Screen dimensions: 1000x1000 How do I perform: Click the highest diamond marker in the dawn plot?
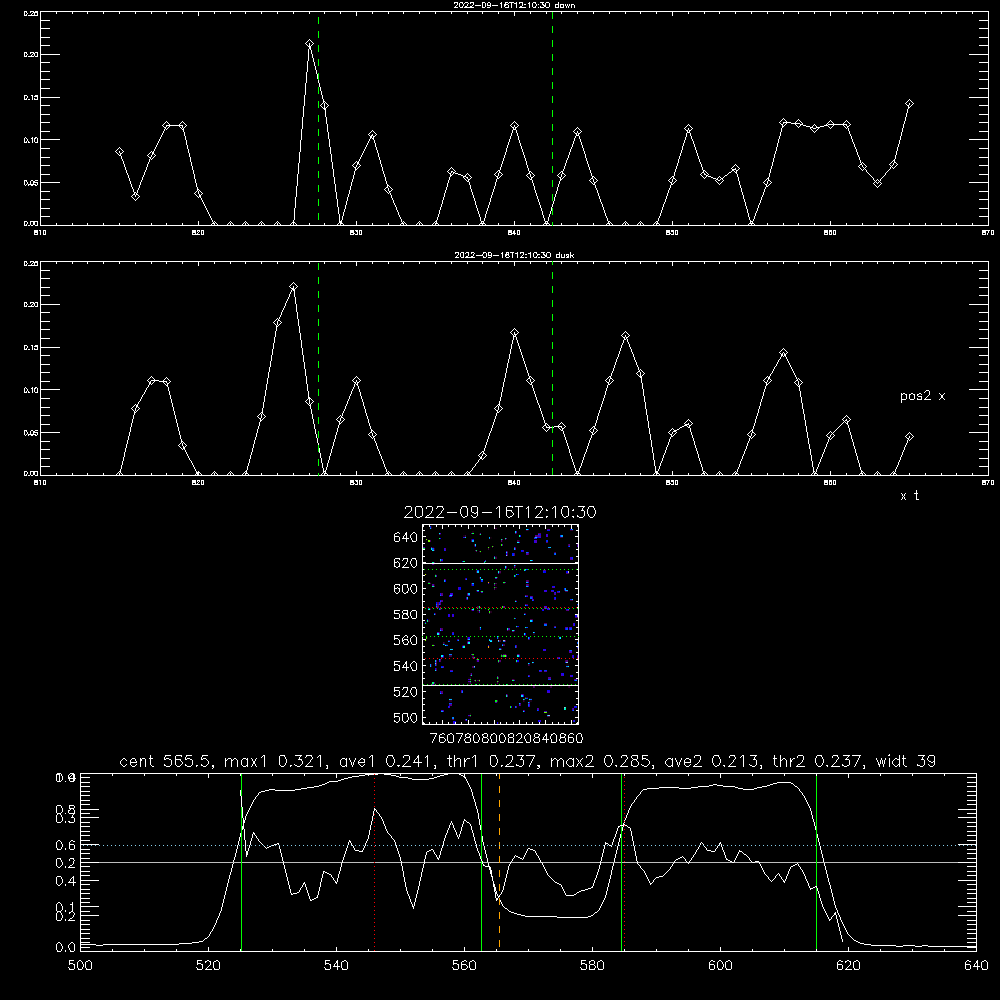309,44
